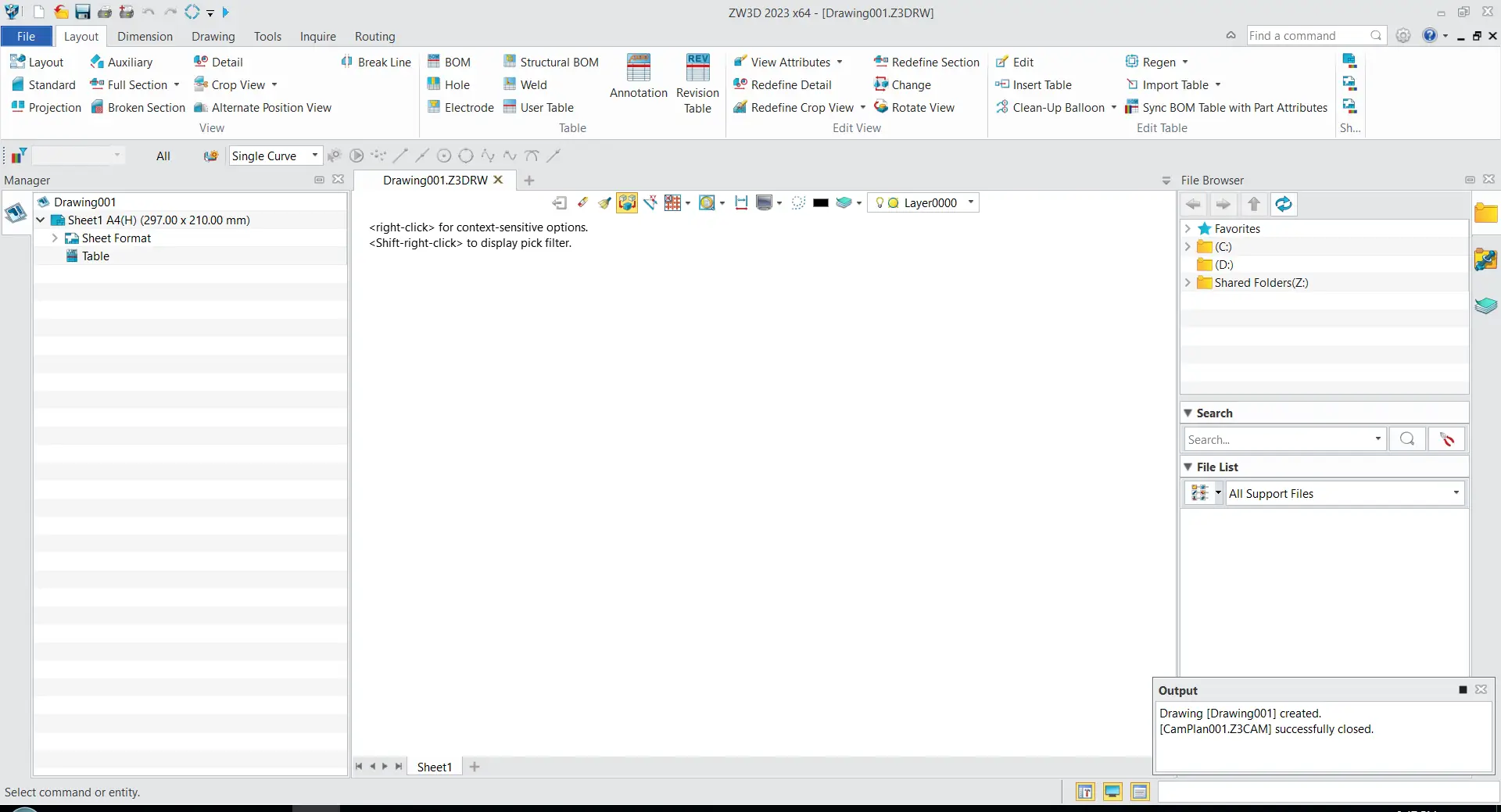Create a Projection view
Image resolution: width=1501 pixels, height=812 pixels.
tap(46, 107)
